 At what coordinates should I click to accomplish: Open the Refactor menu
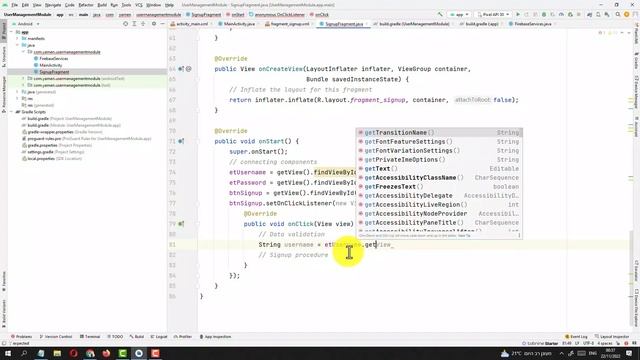coord(86,5)
